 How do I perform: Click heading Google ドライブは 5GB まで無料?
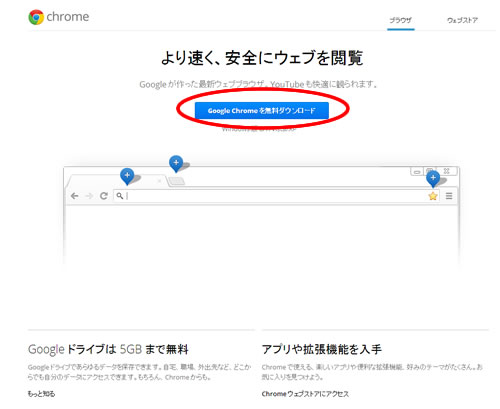pos(108,349)
